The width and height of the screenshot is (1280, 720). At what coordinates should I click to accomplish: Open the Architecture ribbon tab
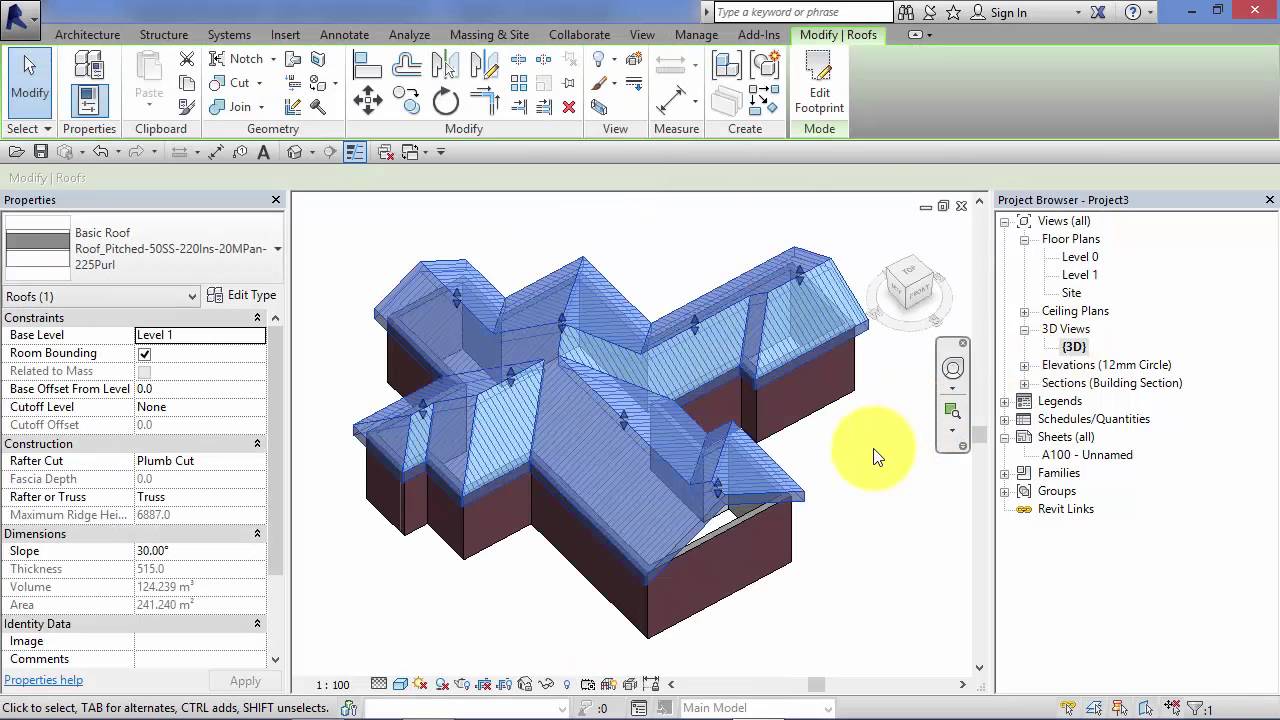coord(87,35)
